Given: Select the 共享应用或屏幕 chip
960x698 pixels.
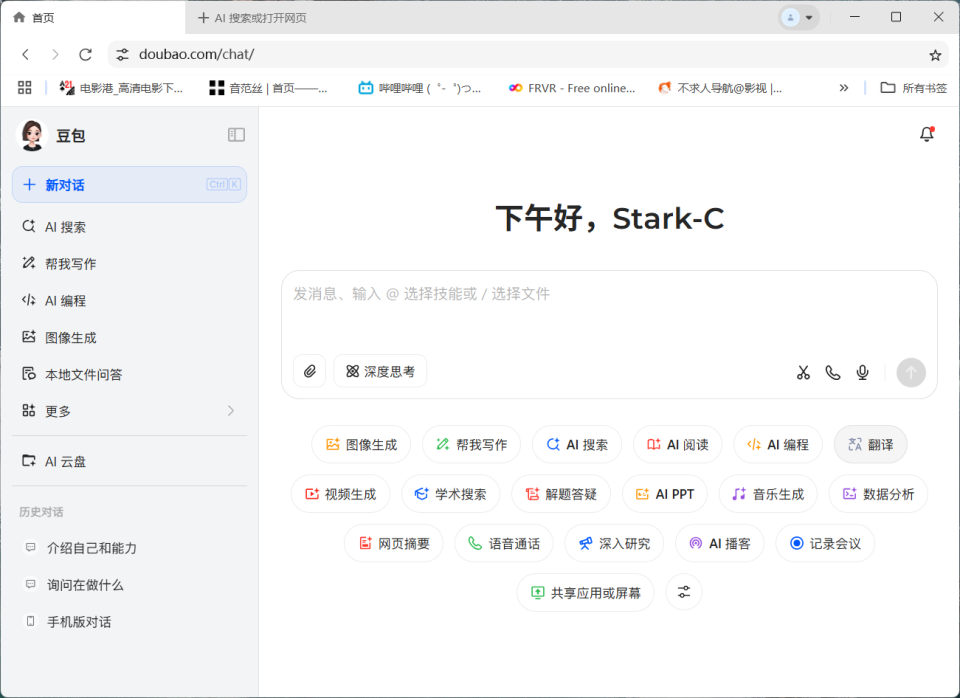Looking at the screenshot, I should [x=585, y=592].
